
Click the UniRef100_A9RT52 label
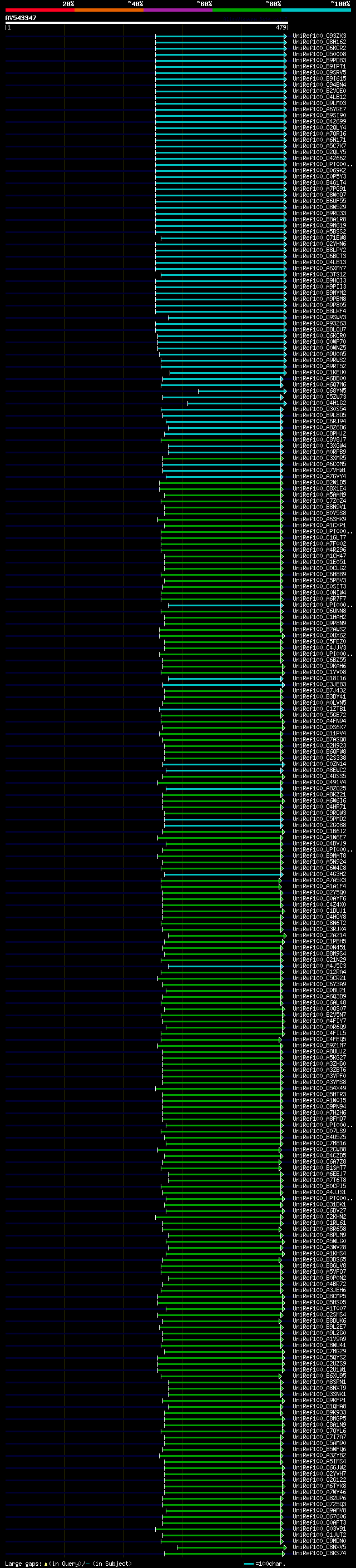(319, 367)
